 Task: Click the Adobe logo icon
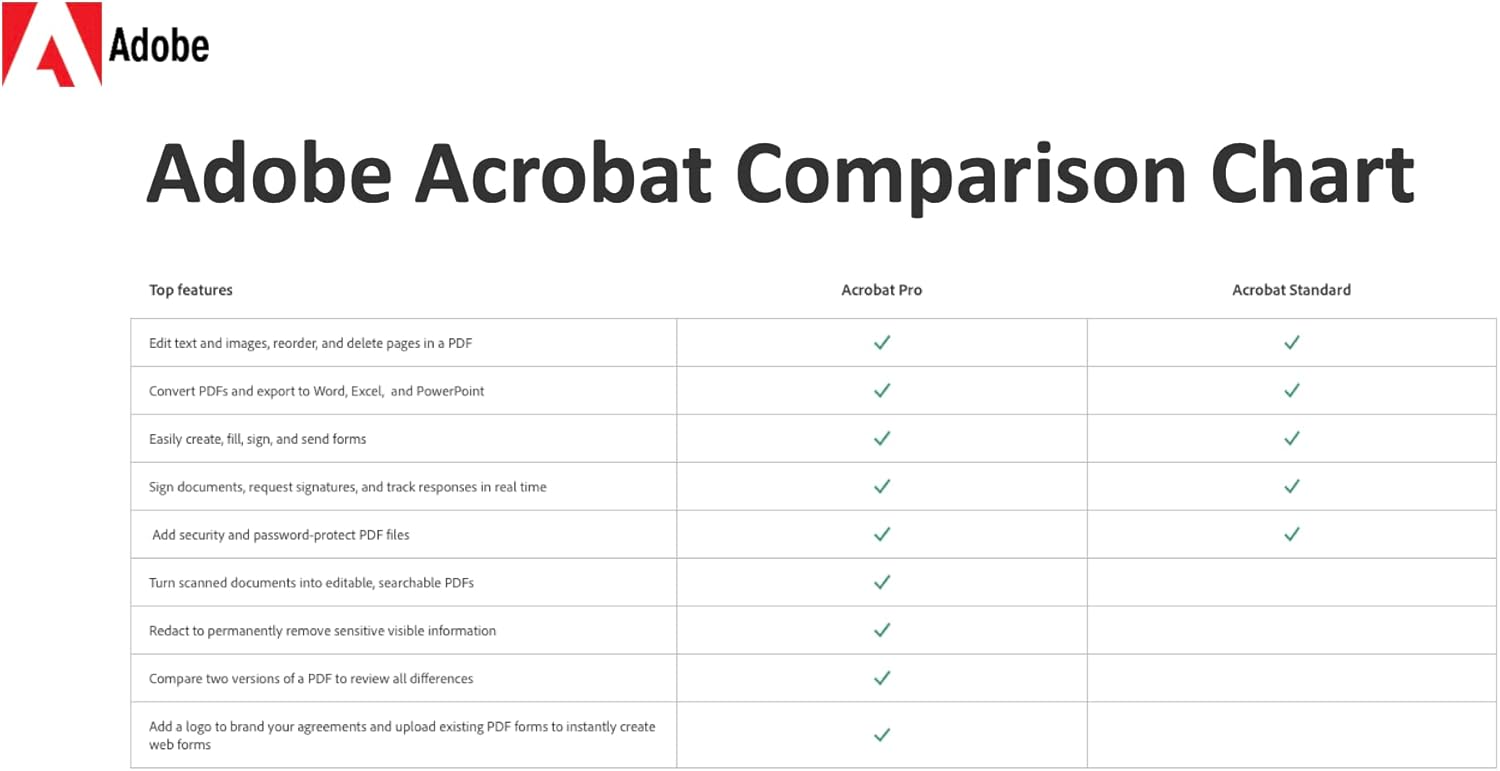(x=52, y=44)
